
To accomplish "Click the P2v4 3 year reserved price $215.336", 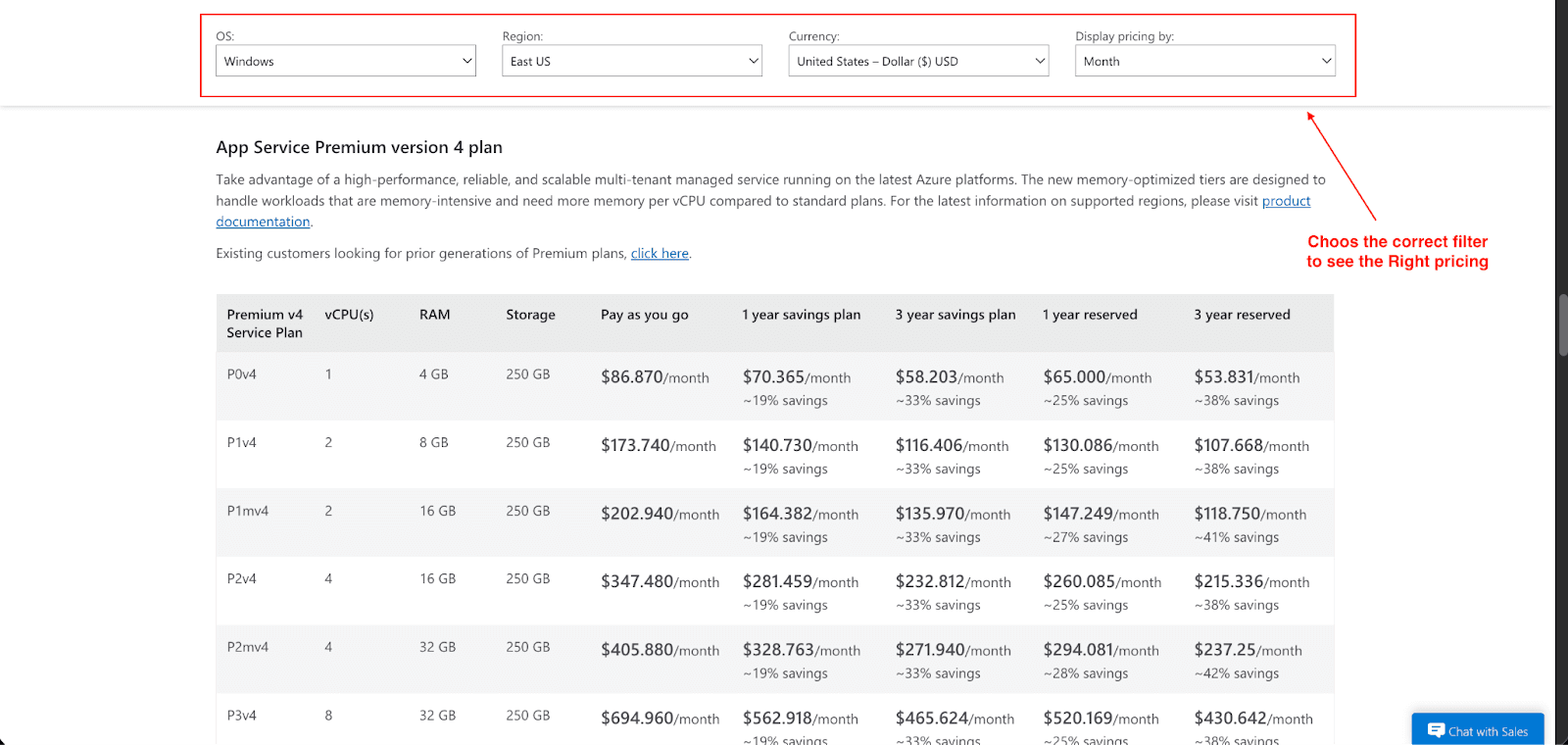I will click(x=1229, y=581).
